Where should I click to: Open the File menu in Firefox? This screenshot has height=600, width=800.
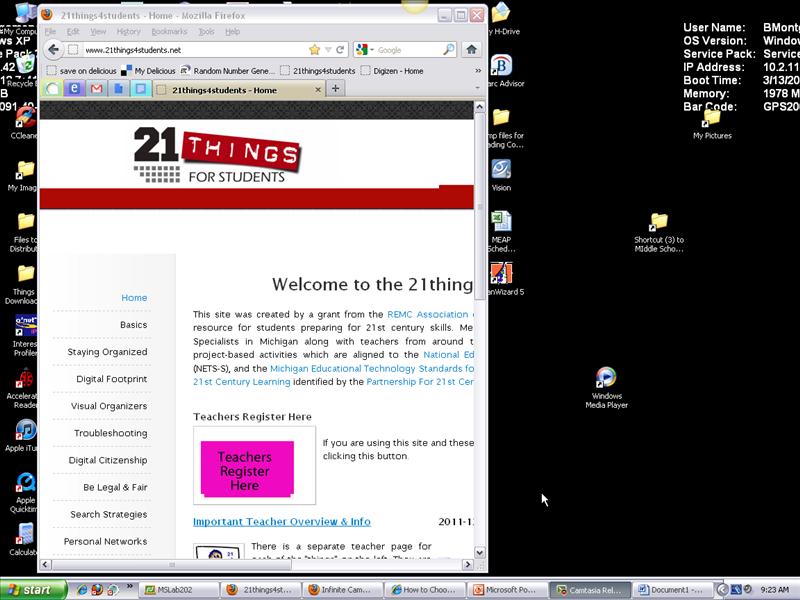[51, 32]
